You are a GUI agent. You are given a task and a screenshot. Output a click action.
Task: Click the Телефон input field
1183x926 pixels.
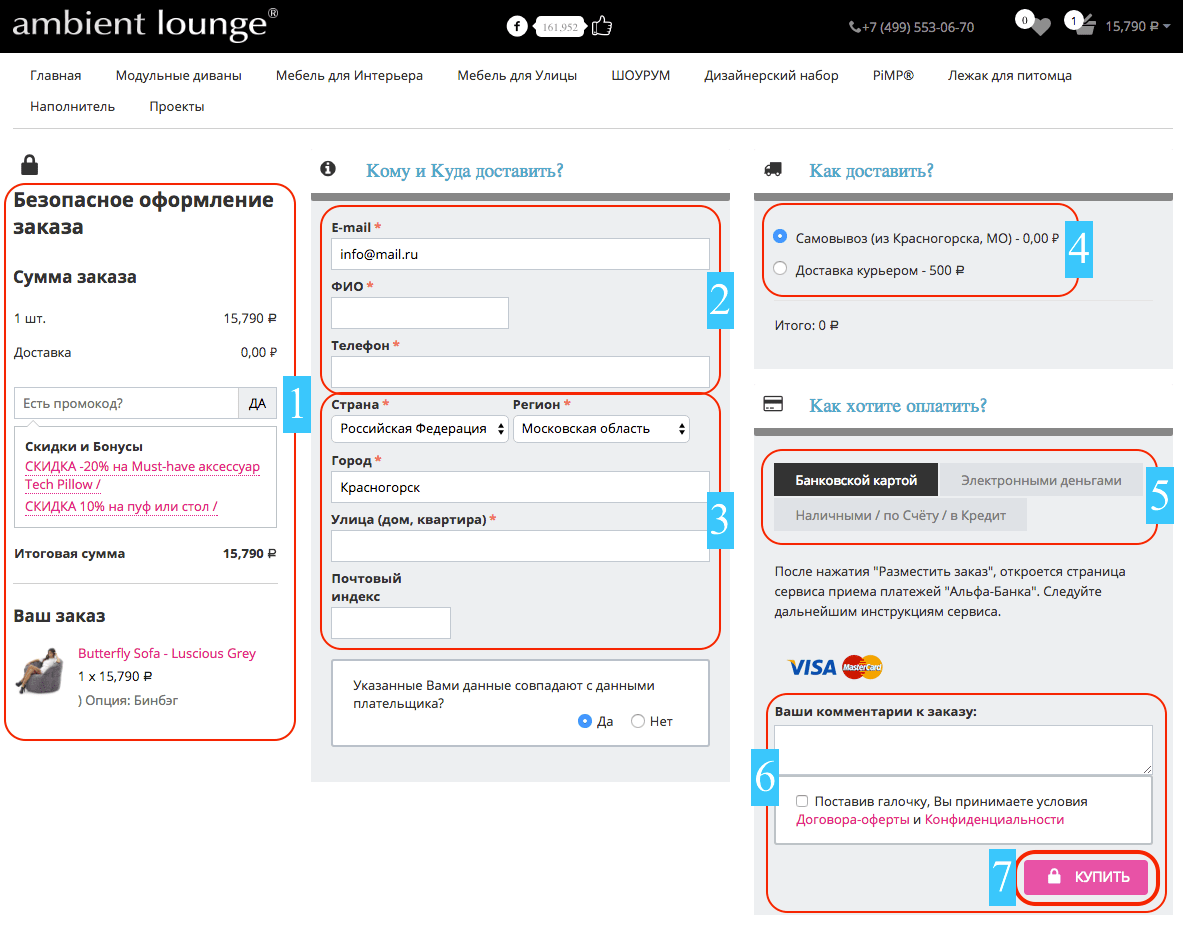point(520,372)
